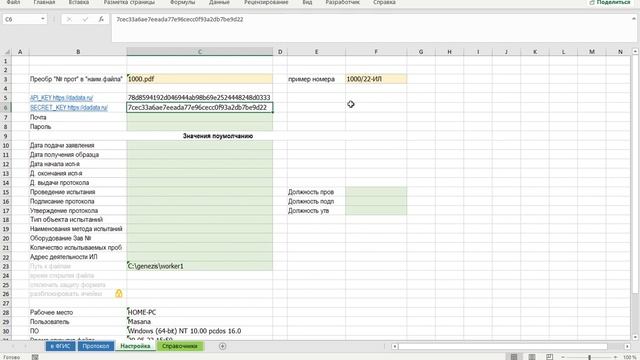Open the Insert Function fx dialog
The height and width of the screenshot is (360, 640).
101,19
